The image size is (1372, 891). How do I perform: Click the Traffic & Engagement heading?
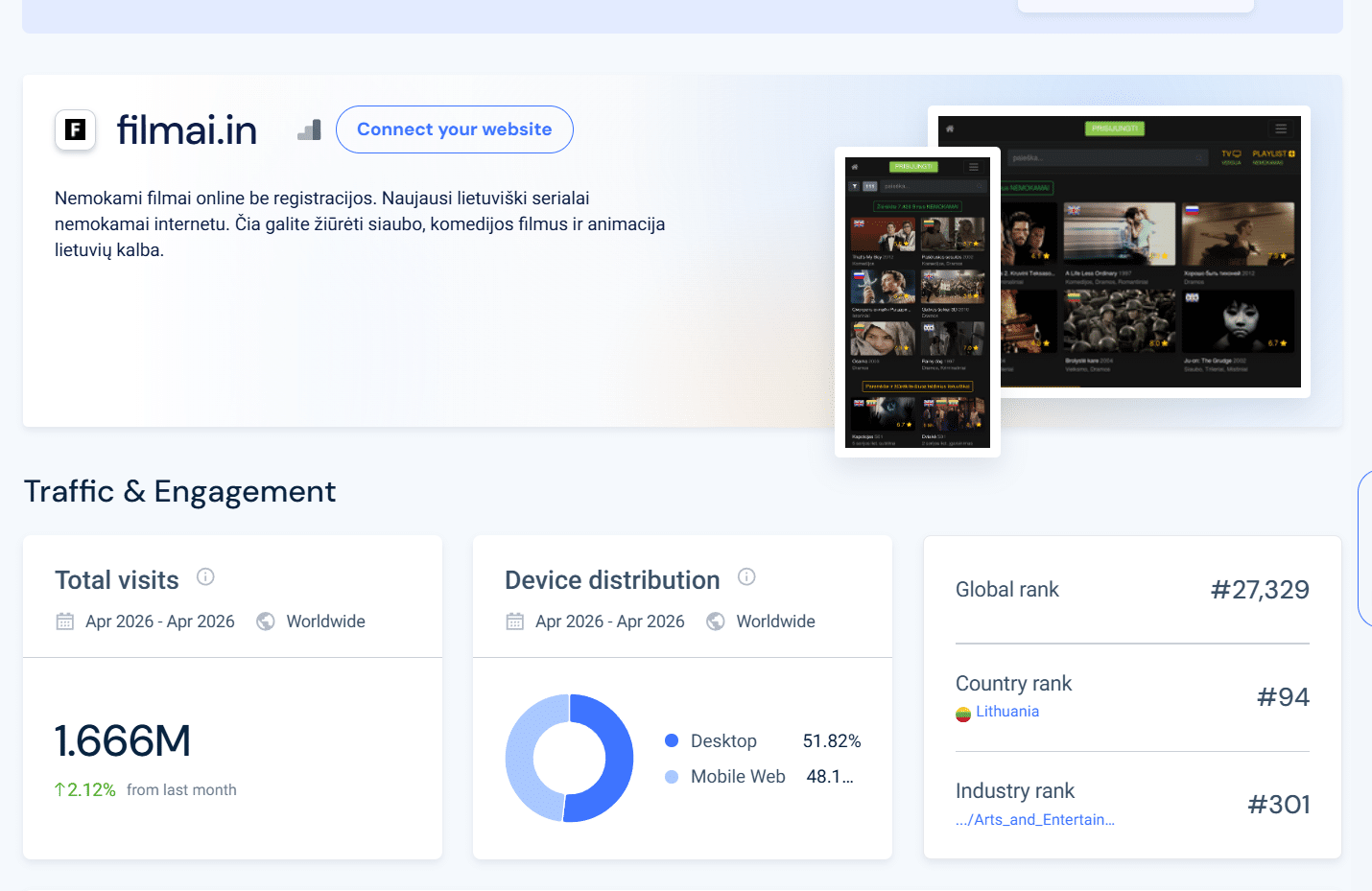179,491
